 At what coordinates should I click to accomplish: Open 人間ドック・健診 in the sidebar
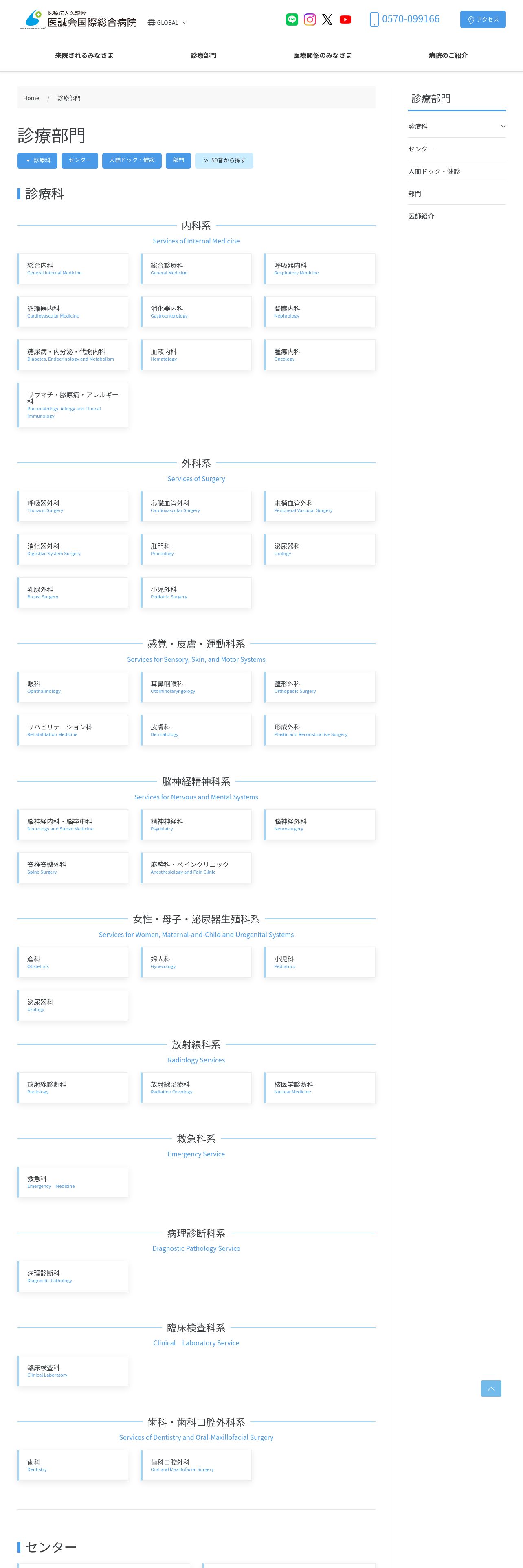point(457,172)
